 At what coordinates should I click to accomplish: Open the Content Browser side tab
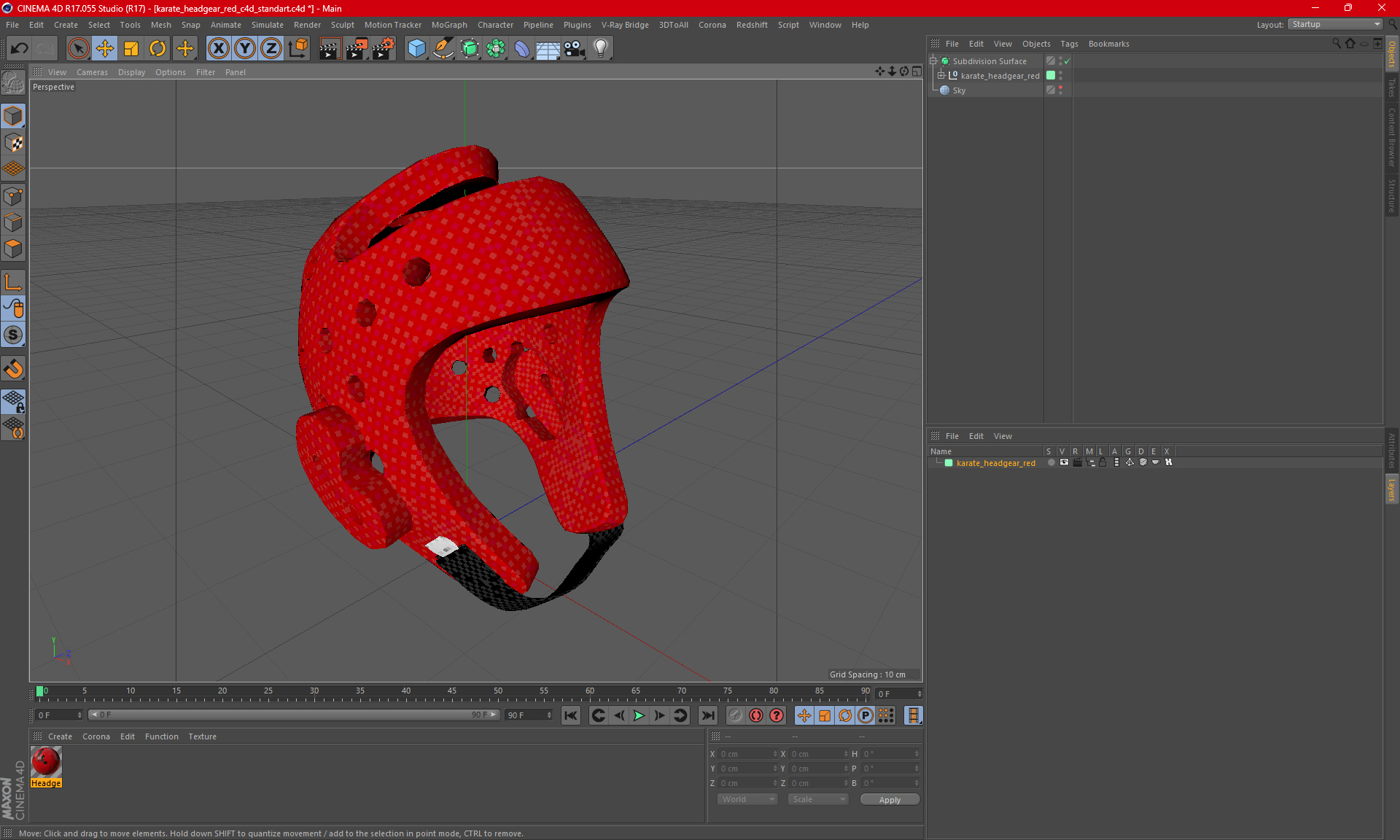click(x=1392, y=138)
